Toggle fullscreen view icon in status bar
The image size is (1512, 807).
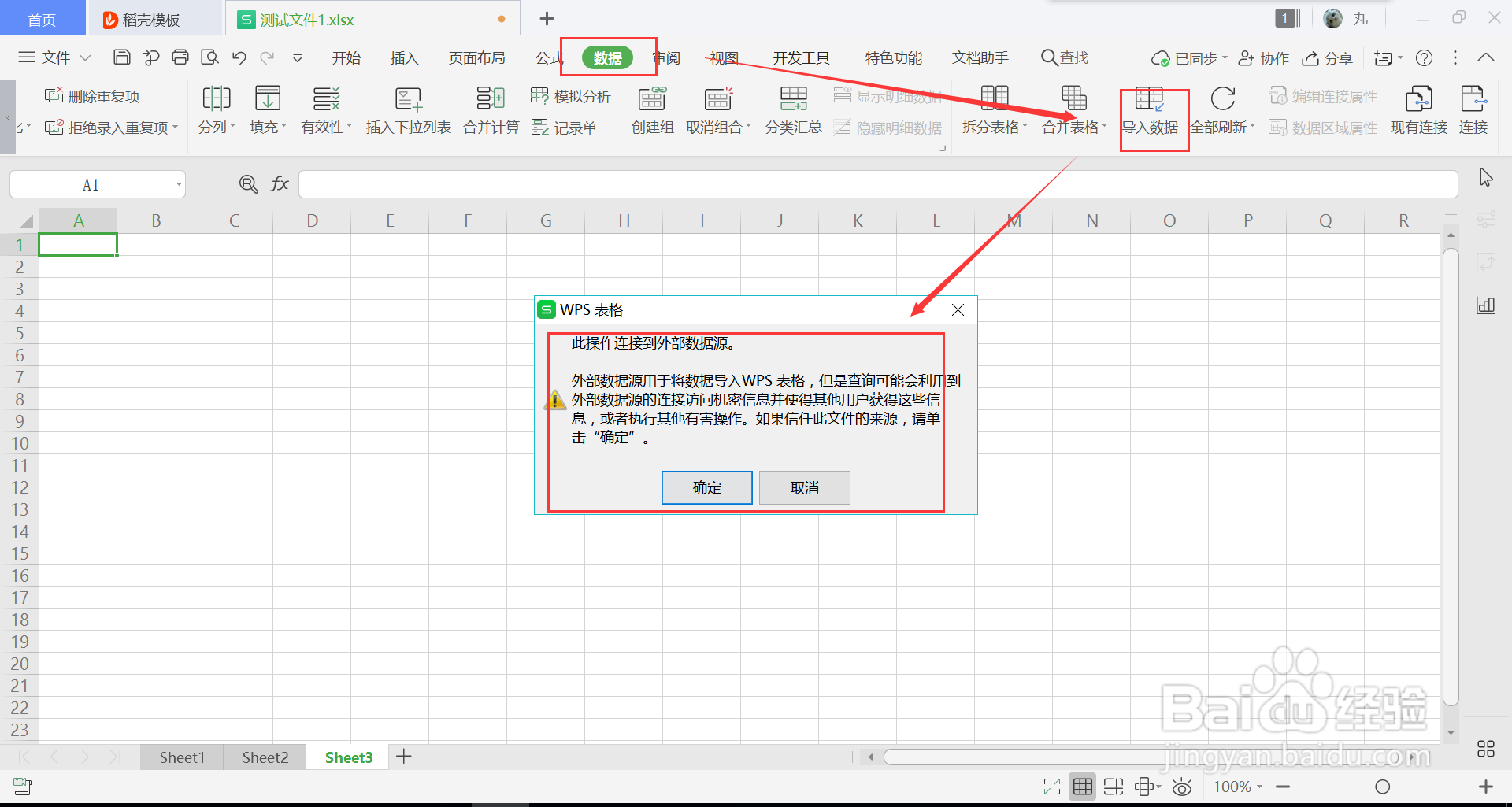point(1052,786)
